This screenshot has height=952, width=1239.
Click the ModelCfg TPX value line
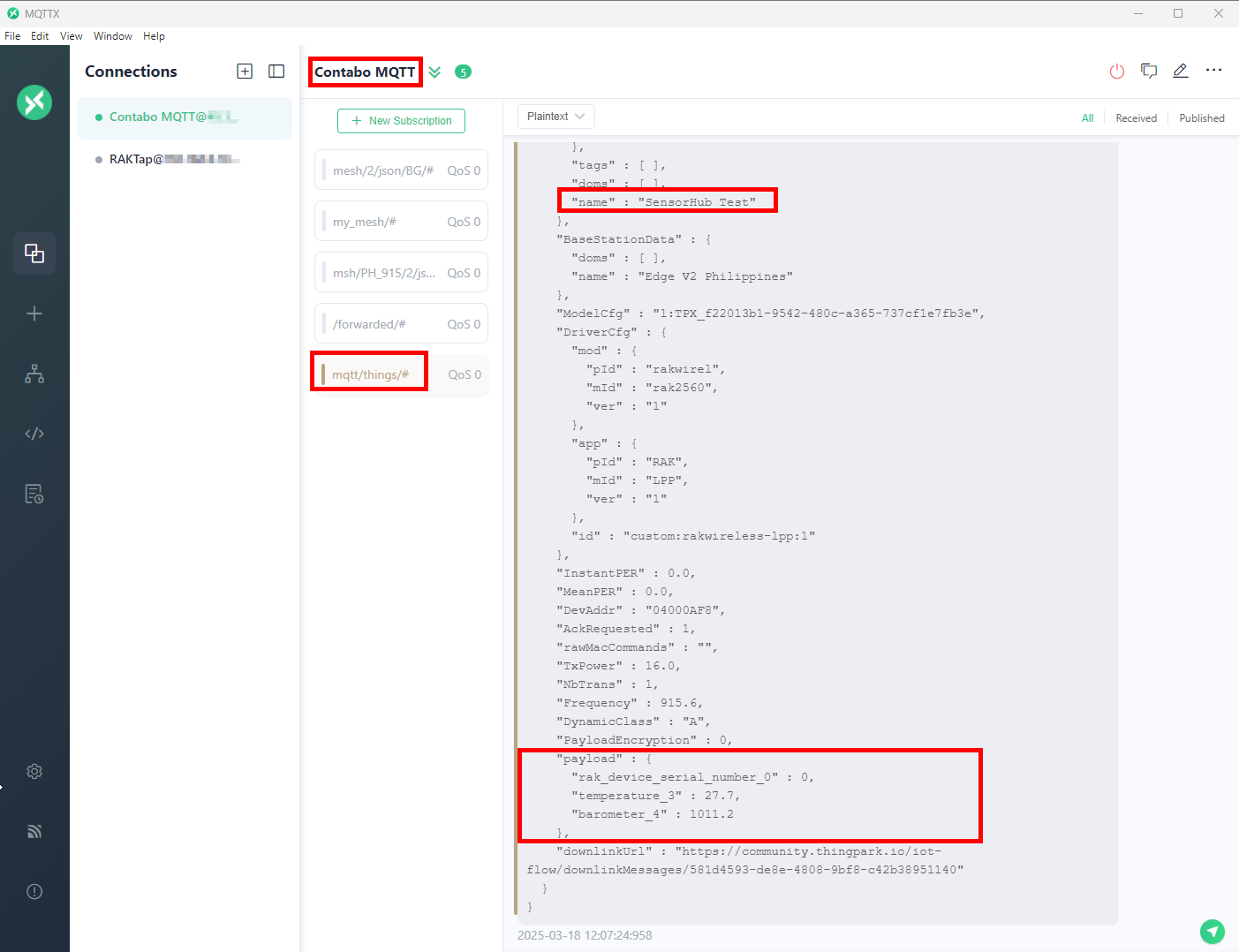coord(770,314)
